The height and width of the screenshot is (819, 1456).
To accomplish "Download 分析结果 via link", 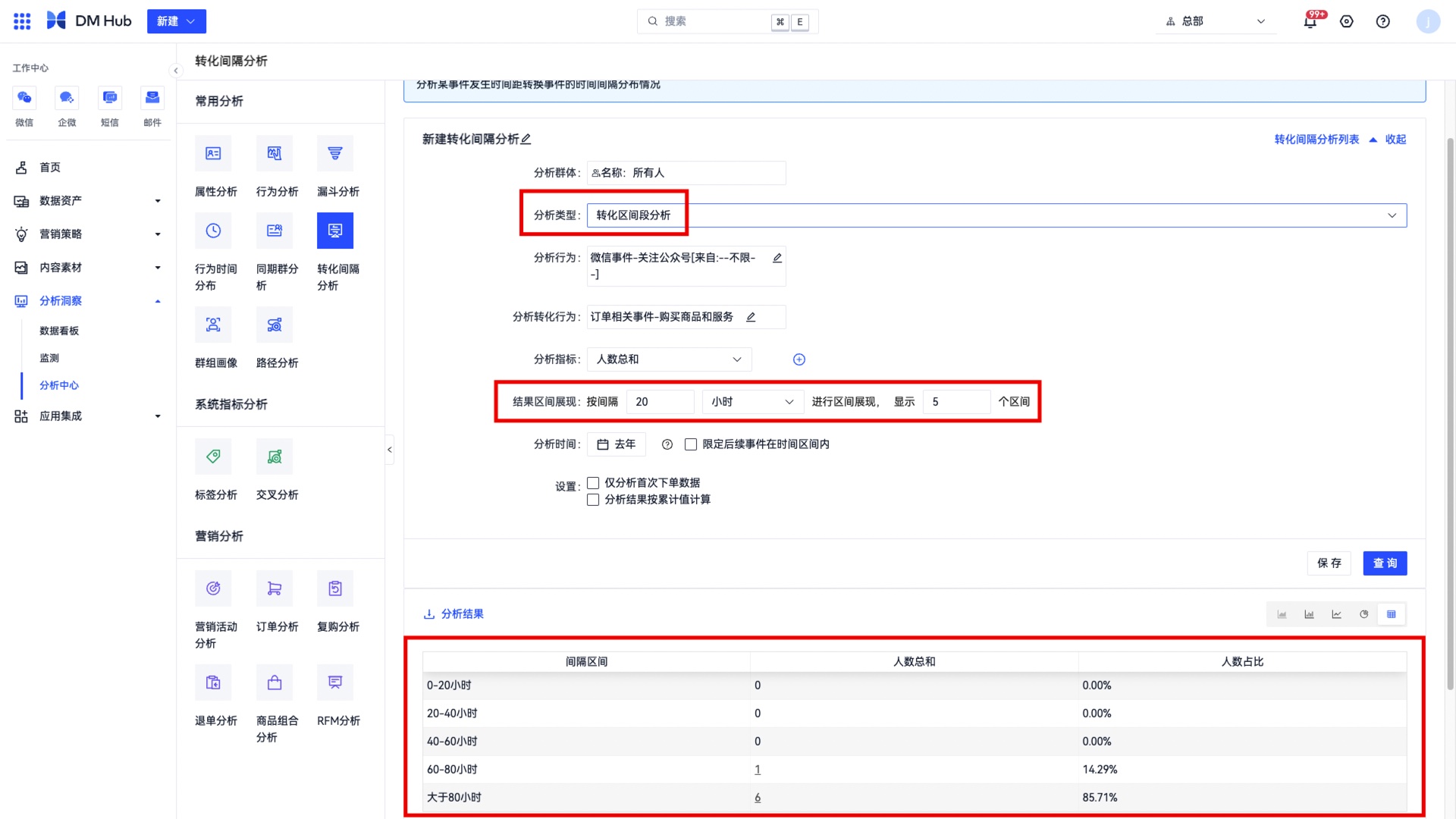I will click(453, 614).
